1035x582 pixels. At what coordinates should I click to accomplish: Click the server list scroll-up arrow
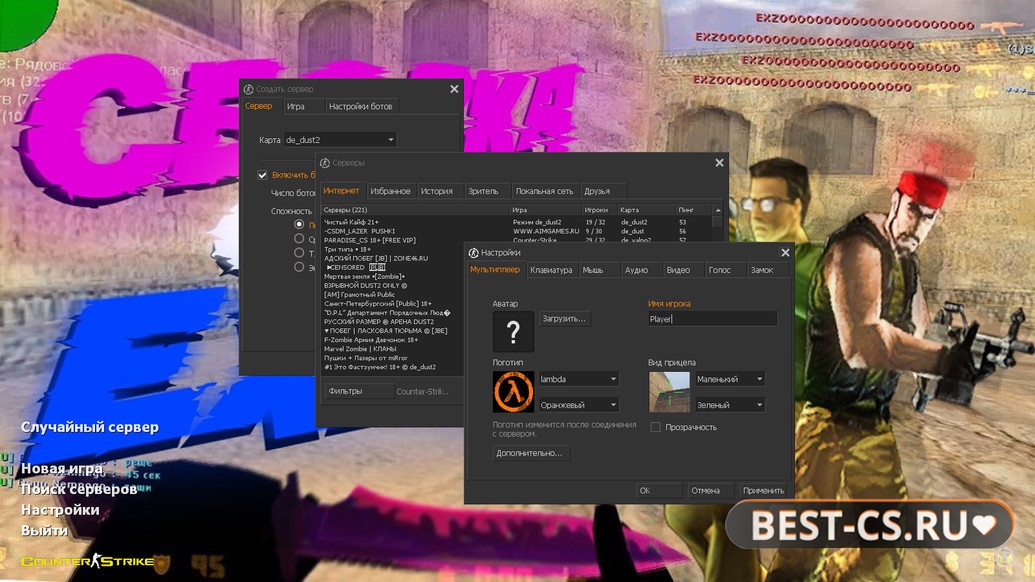[x=718, y=210]
